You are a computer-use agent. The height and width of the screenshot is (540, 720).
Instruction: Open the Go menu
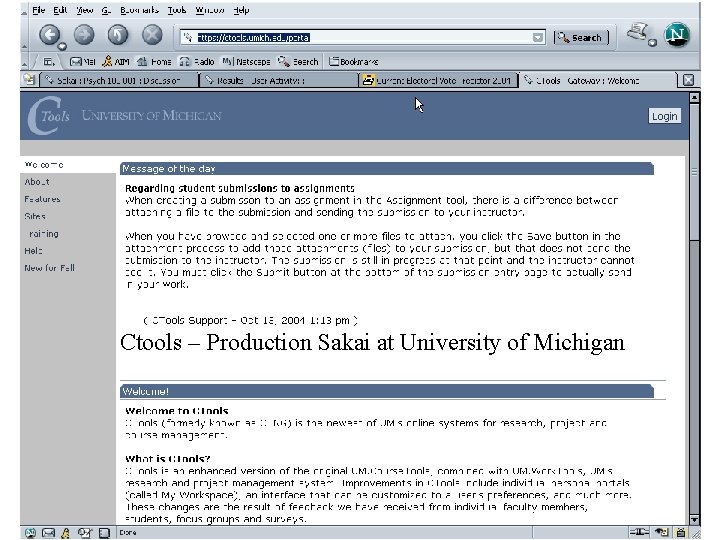[x=106, y=10]
